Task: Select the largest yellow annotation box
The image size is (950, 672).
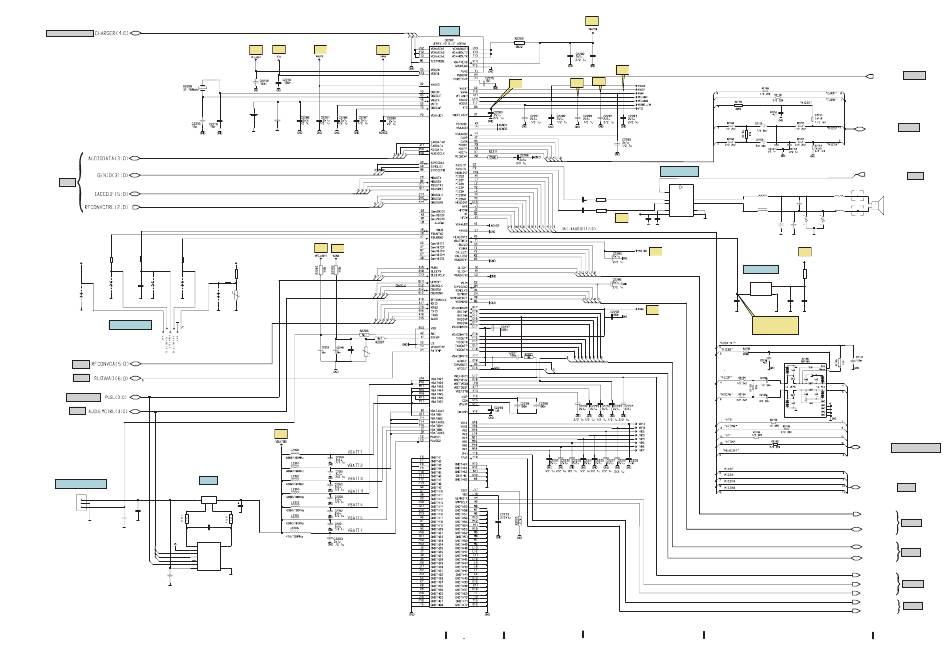Action: 775,325
